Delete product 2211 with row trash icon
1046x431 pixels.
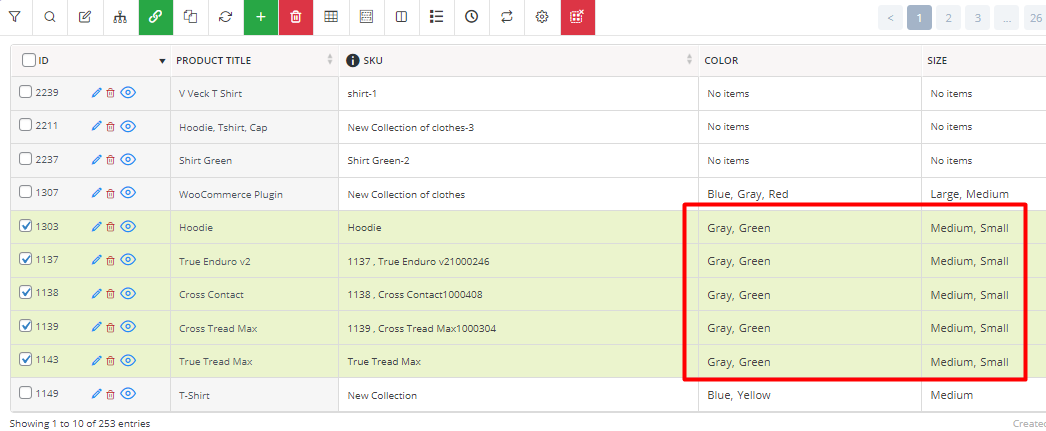[x=111, y=127]
